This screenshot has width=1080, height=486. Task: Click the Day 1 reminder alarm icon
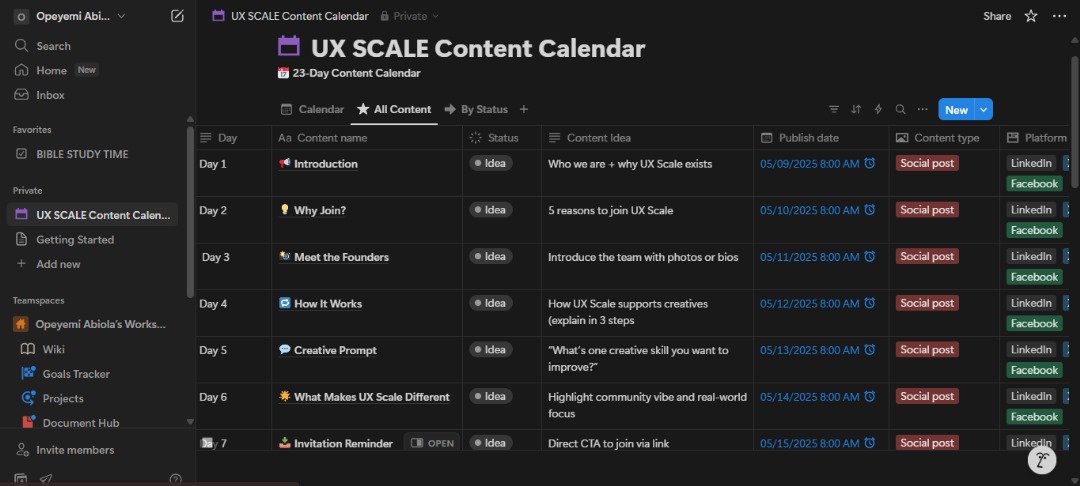[x=870, y=163]
